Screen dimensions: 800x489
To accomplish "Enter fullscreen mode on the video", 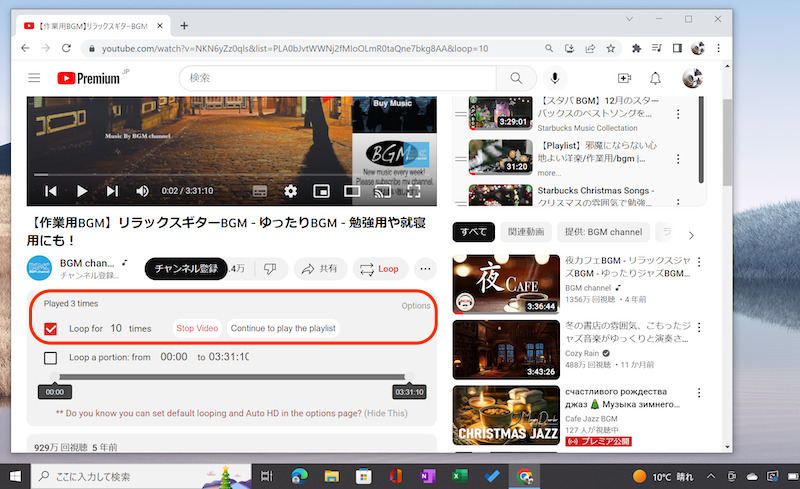I will [x=413, y=191].
